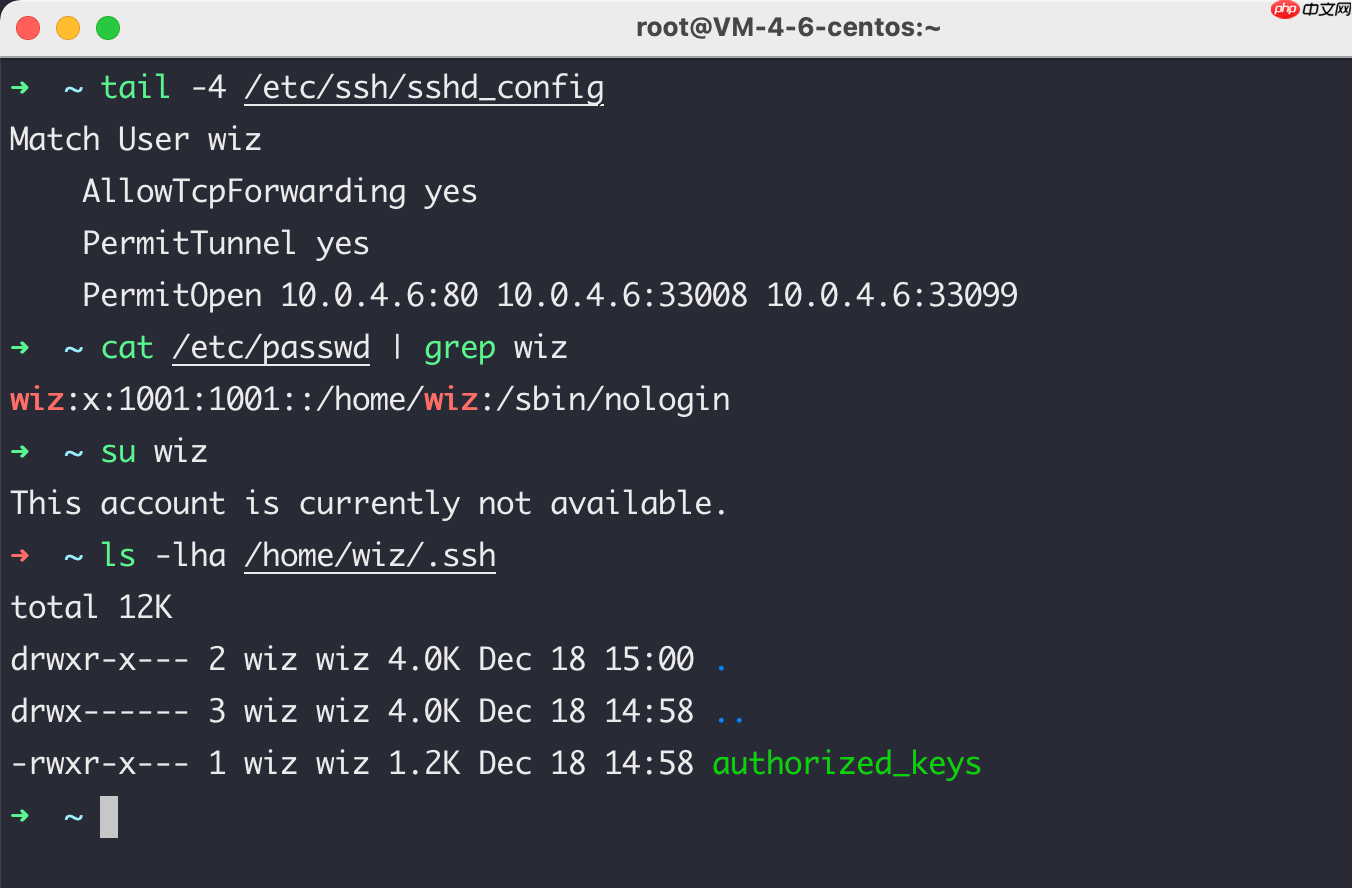Image resolution: width=1352 pixels, height=888 pixels.
Task: Click the underlined /home/wiz/.ssh path
Action: point(370,555)
